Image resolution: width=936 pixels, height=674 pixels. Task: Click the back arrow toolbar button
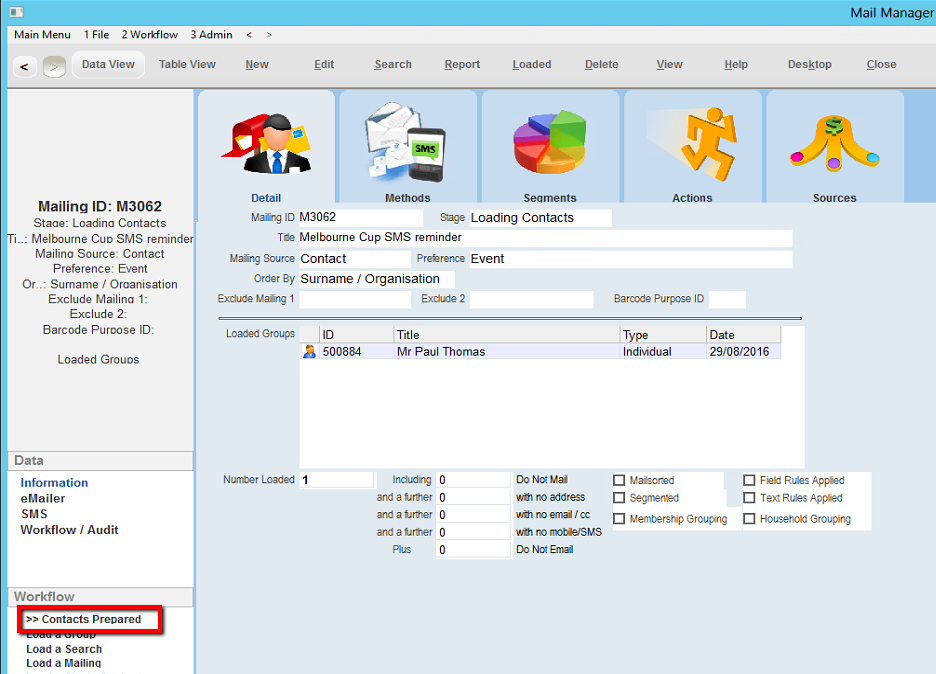click(x=25, y=66)
